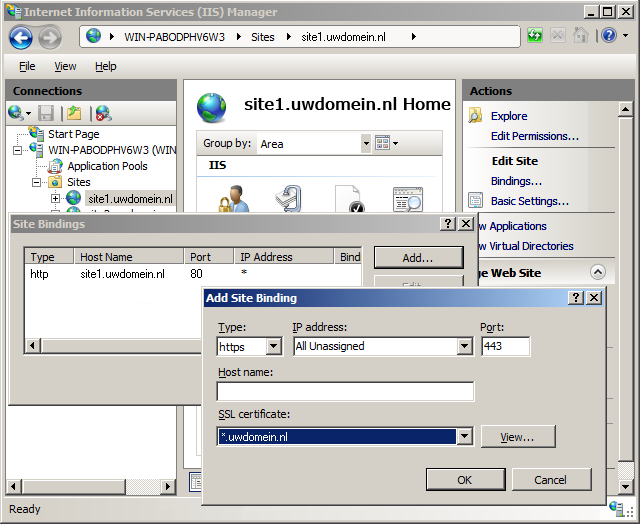640x524 pixels.
Task: Open the Type dropdown showing https
Action: pyautogui.click(x=274, y=346)
